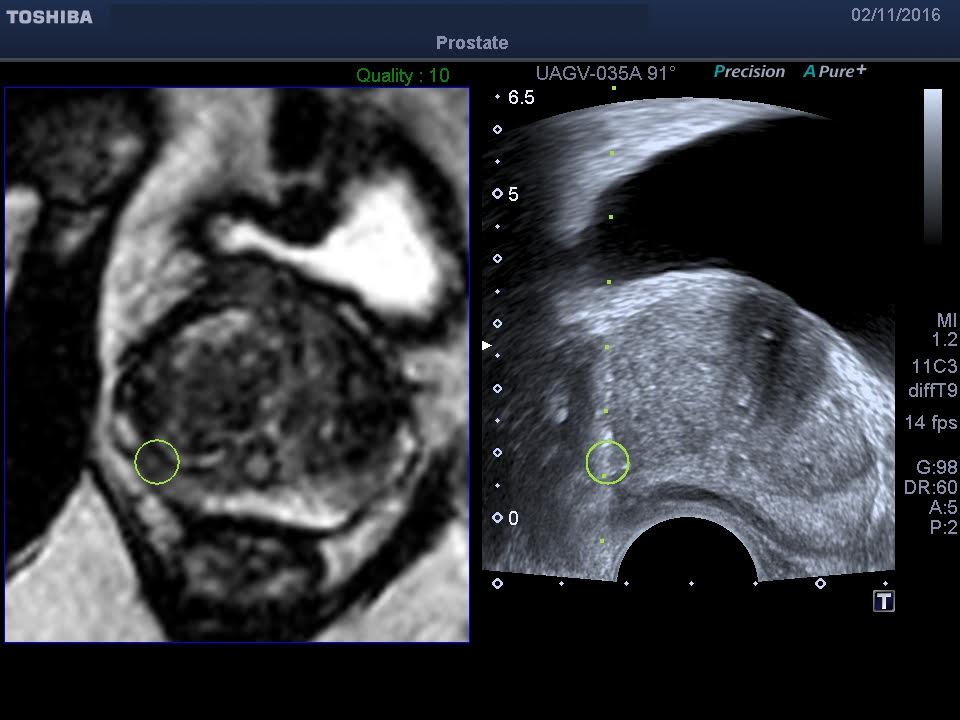The height and width of the screenshot is (720, 960).
Task: Click the TOSHIBA logo
Action: (49, 17)
